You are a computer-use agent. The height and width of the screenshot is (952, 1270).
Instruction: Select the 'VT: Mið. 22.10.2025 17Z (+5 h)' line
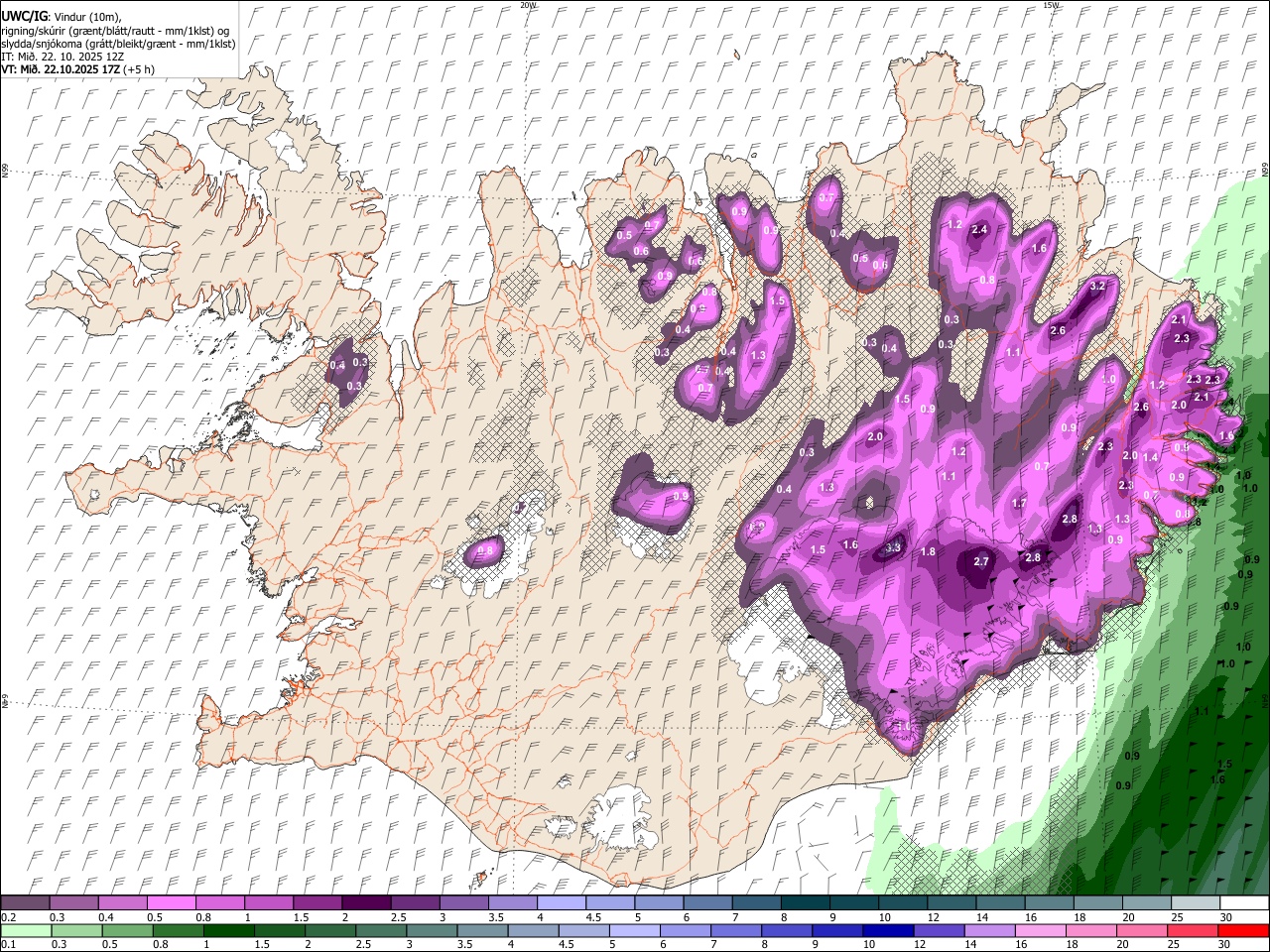coord(77,70)
